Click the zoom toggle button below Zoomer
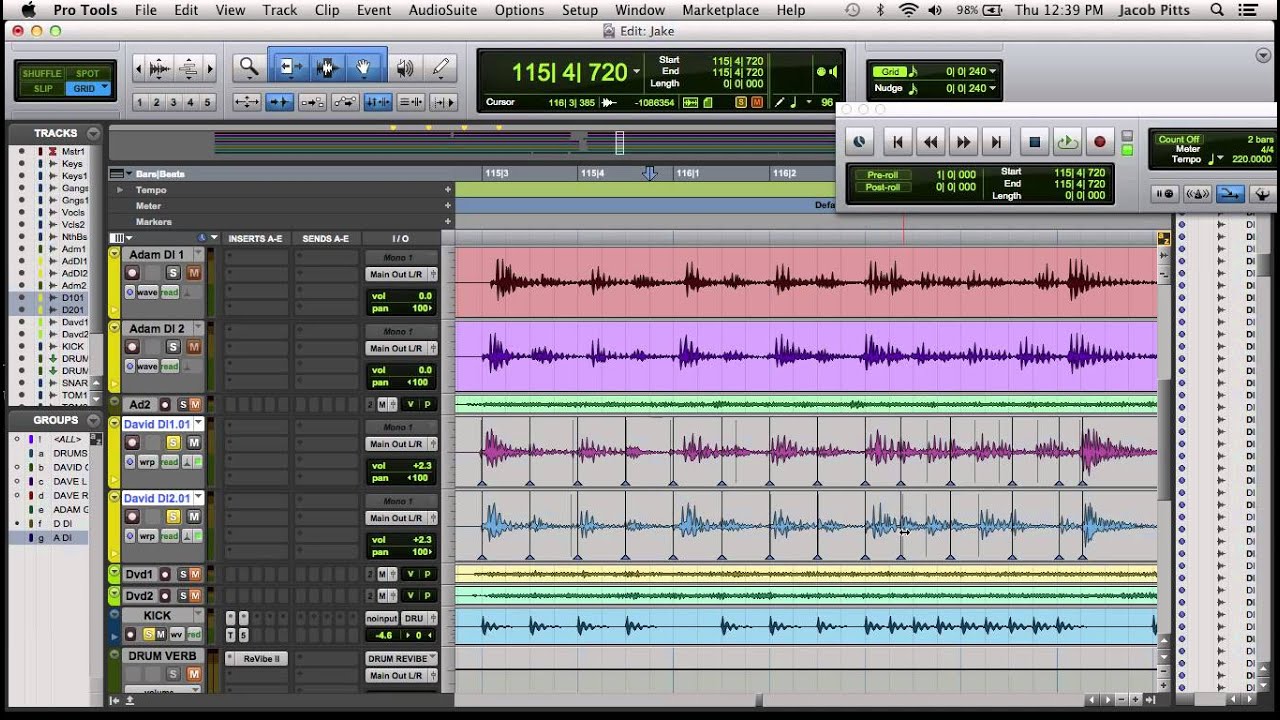1280x720 pixels. (x=247, y=102)
